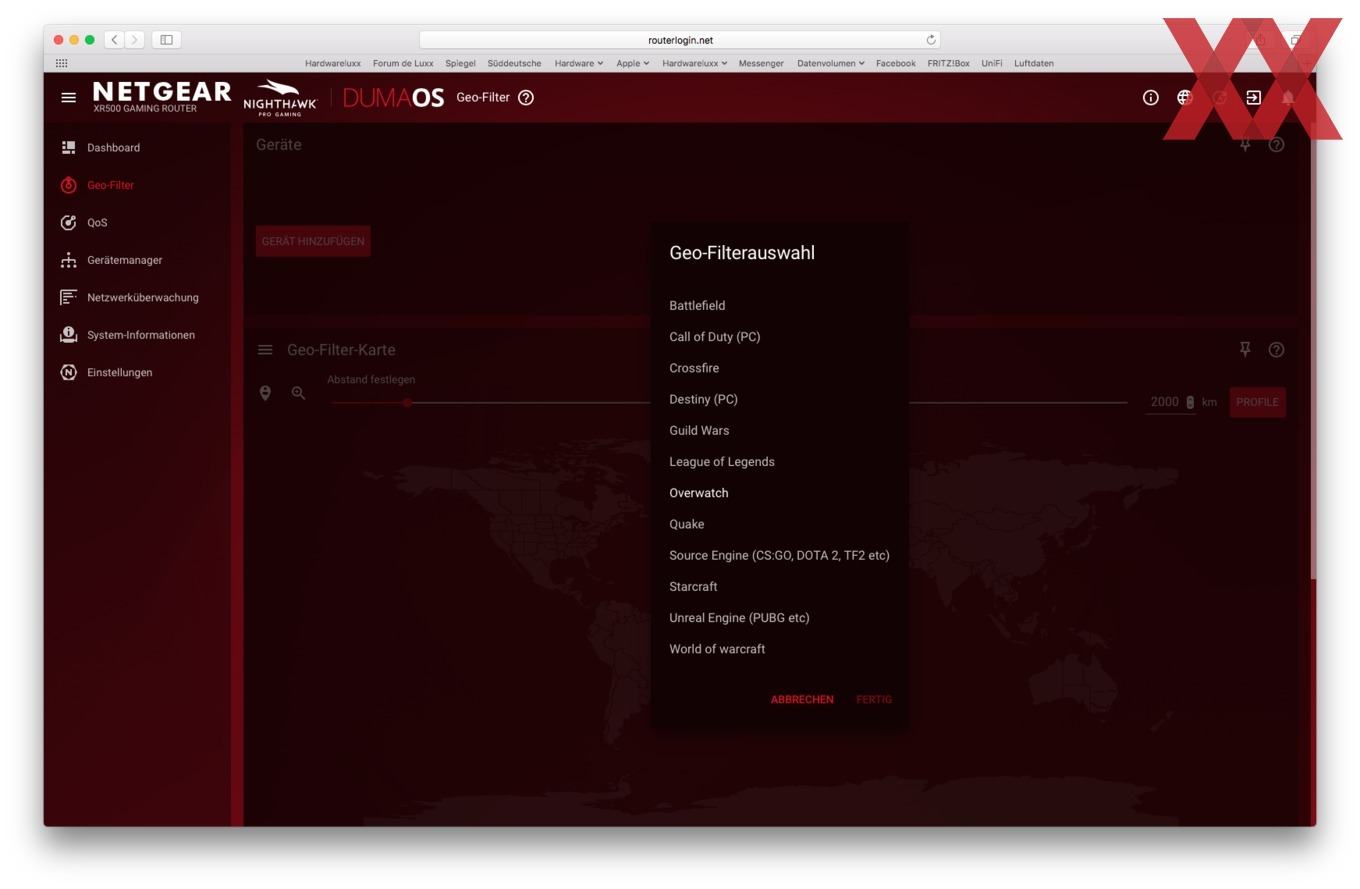Click the Abstand festlegen slider handle
Screen dimensions: 1360x889
point(407,403)
